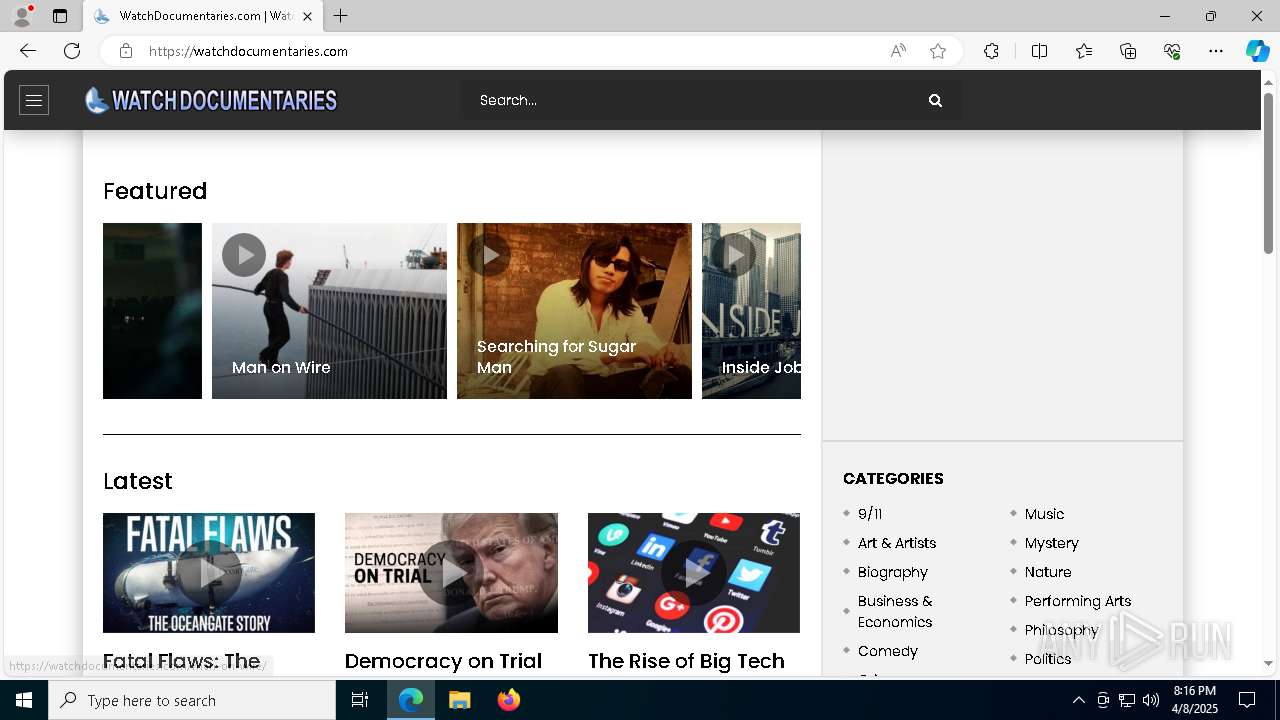Open the volume control
Screen dimensions: 1280x720
pos(1151,700)
